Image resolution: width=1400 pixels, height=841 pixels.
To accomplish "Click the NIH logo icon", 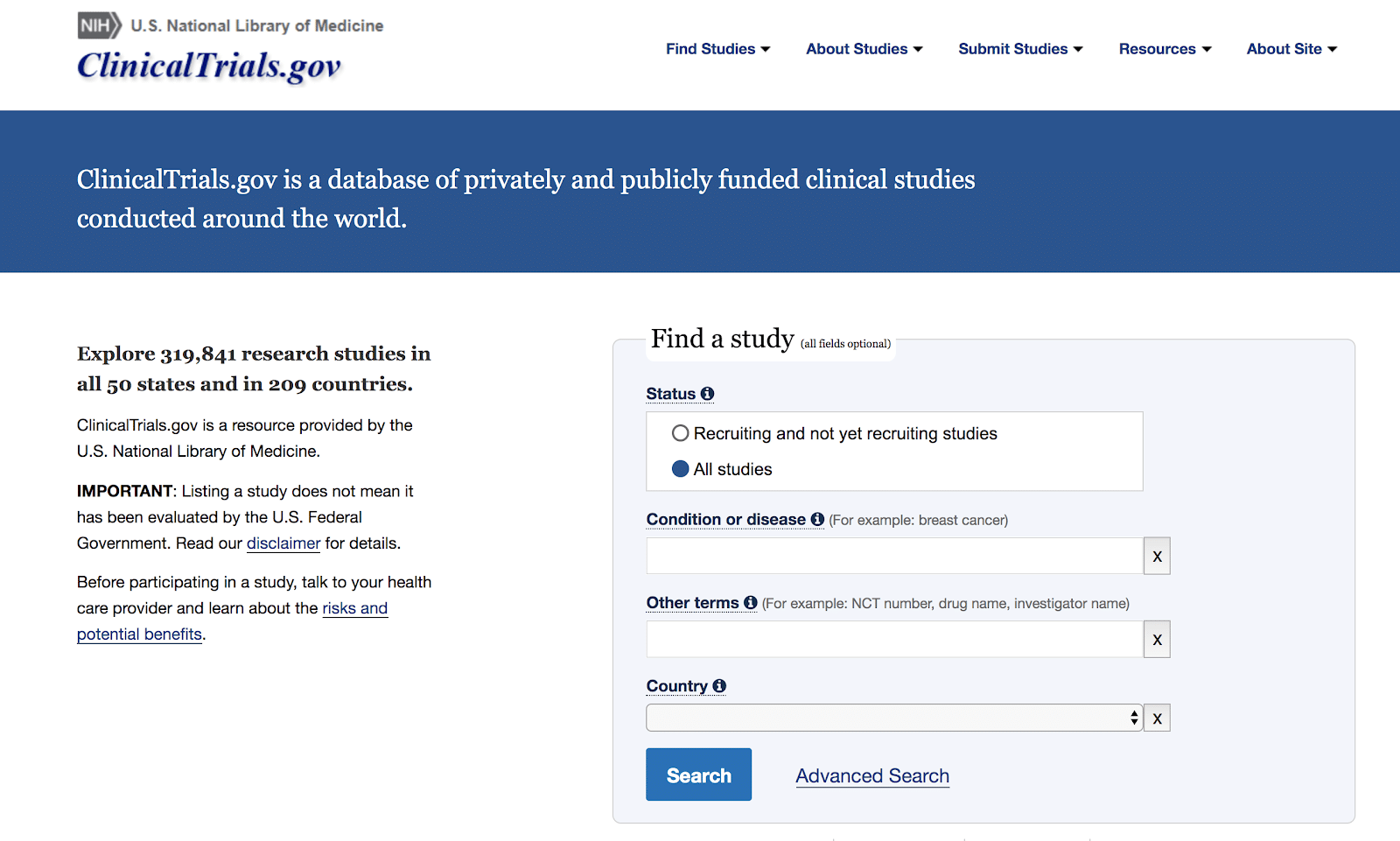I will pyautogui.click(x=100, y=25).
